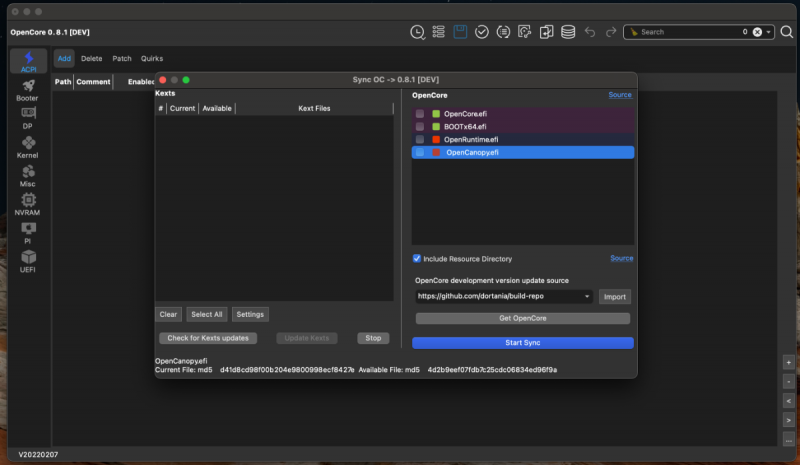The image size is (800, 465).
Task: Click the database stack toolbar icon
Action: (568, 32)
